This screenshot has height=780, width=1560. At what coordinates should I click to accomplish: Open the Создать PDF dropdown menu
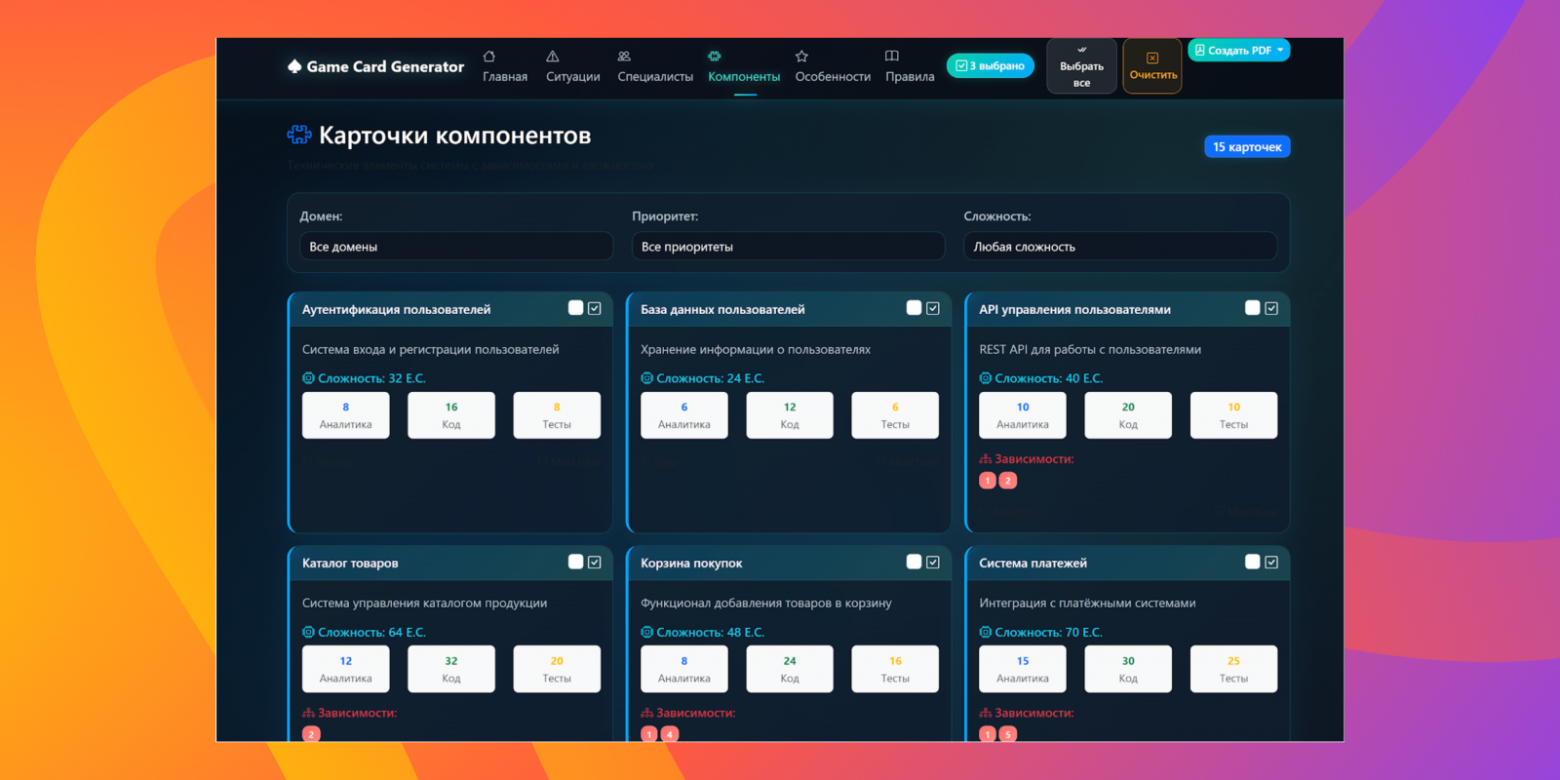[1239, 49]
